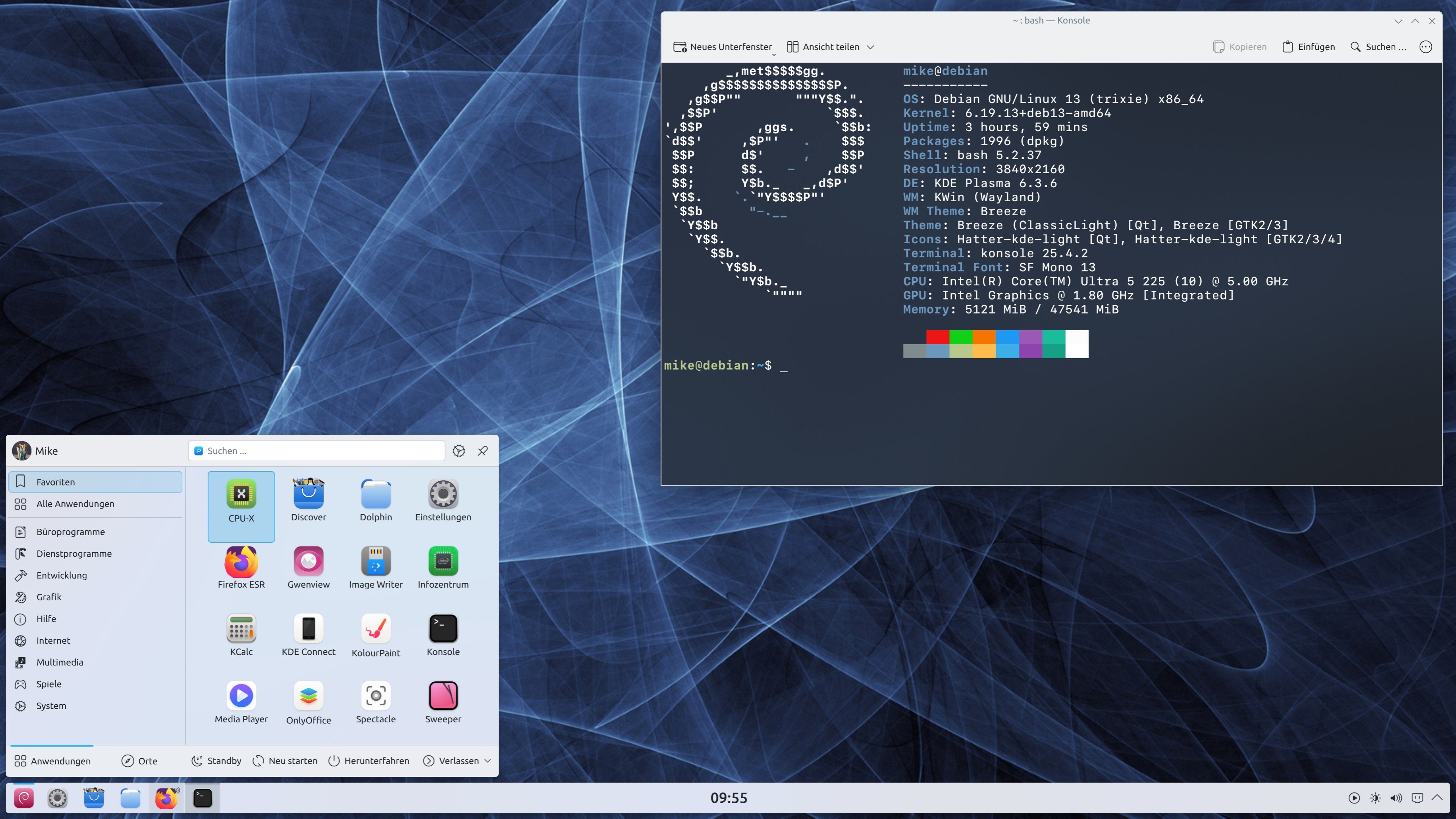Screen dimensions: 1456x819
Task: Select the Grafik category
Action: (x=96, y=597)
